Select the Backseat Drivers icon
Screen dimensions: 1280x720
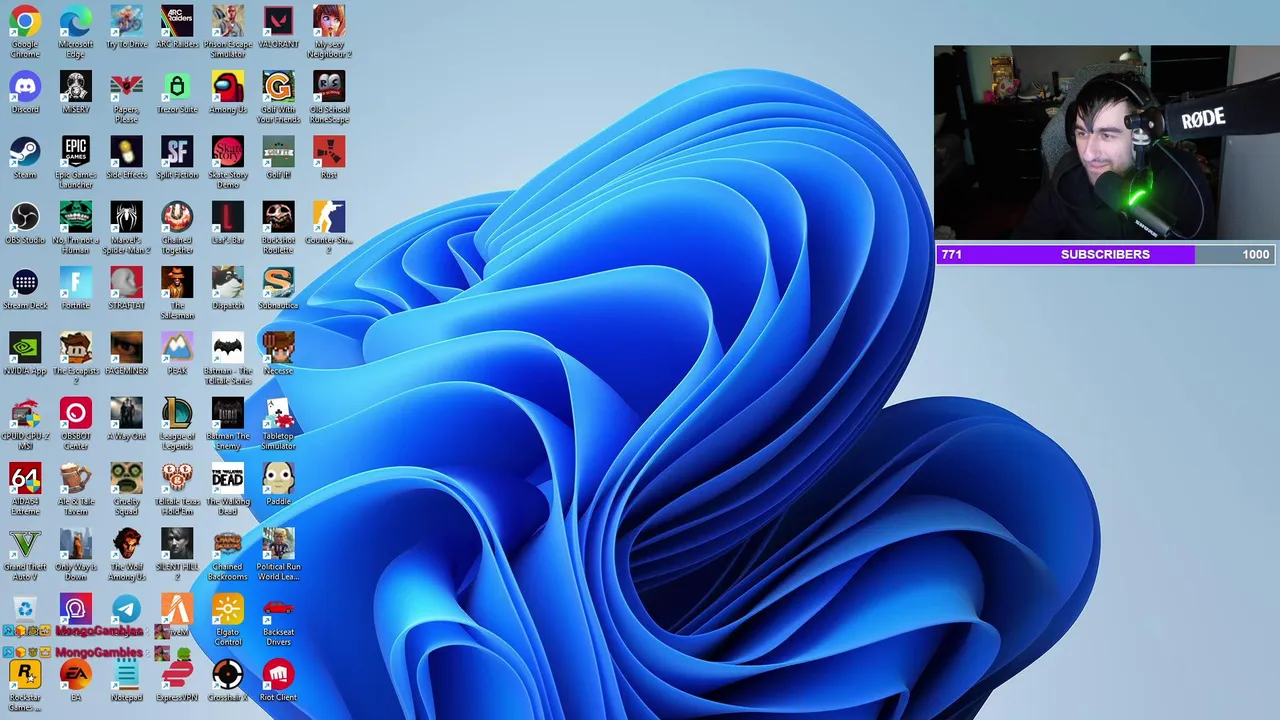click(278, 609)
